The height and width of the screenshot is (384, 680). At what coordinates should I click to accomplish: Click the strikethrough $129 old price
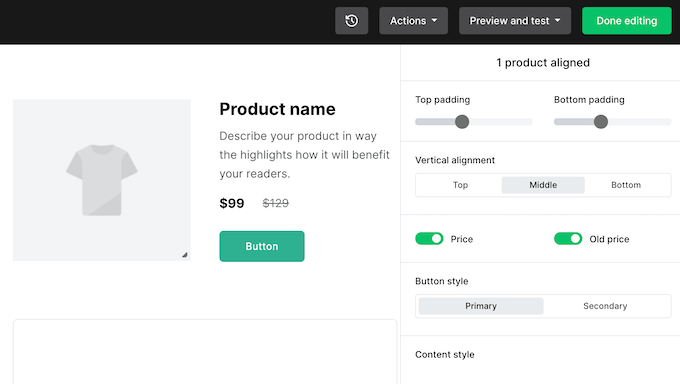tap(275, 203)
